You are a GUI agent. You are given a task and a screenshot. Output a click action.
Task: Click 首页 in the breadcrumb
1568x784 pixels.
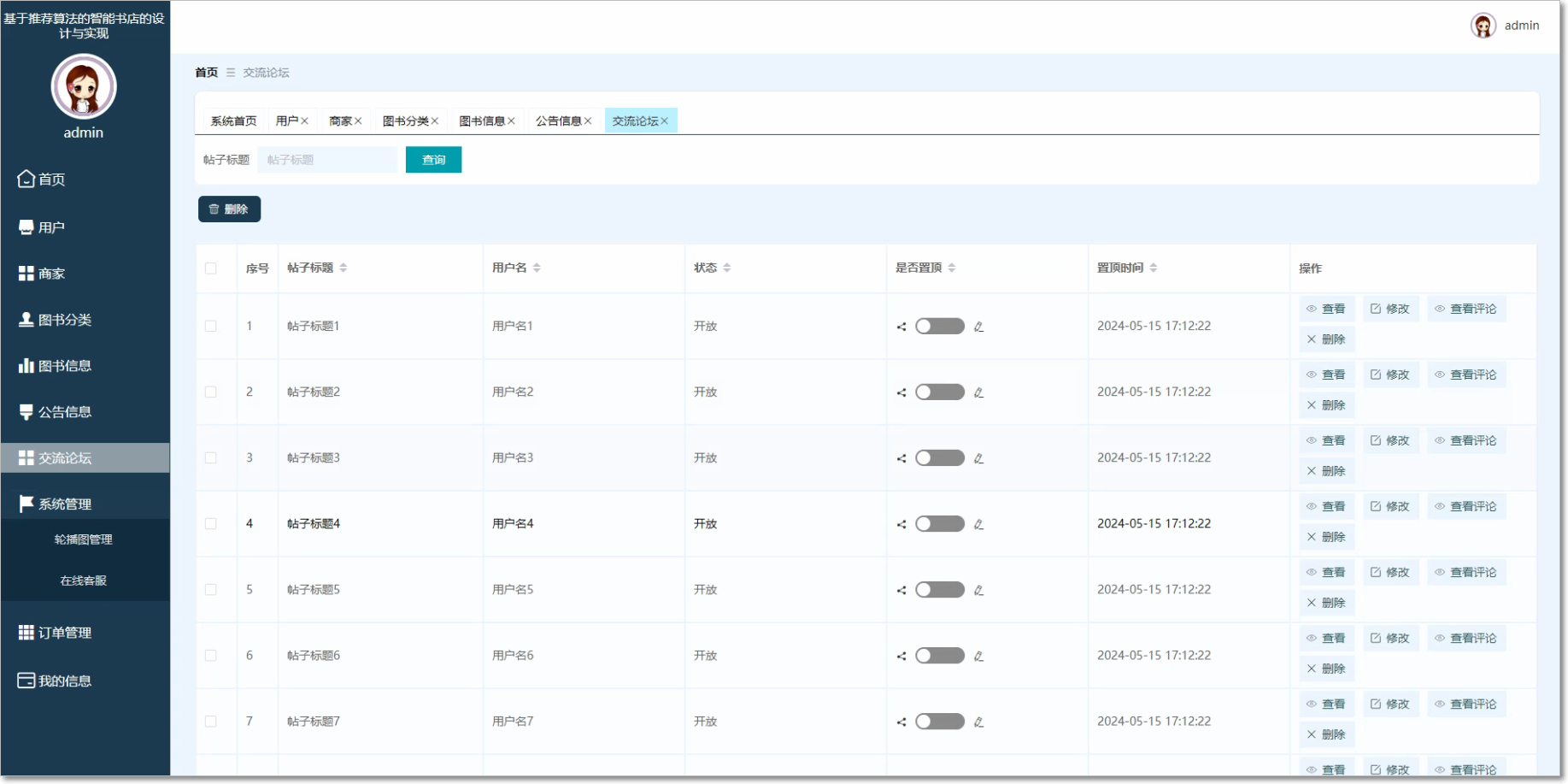point(207,73)
